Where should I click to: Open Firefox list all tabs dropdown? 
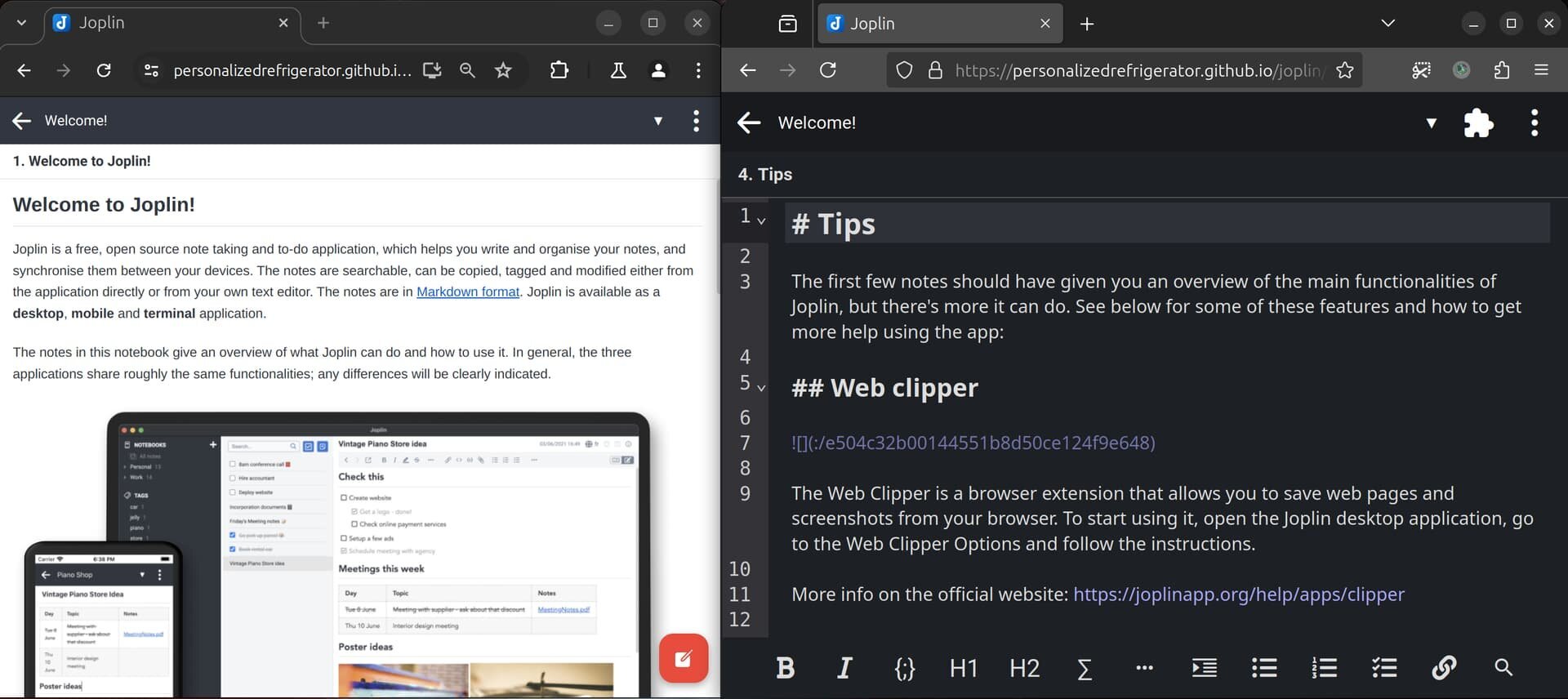1388,23
